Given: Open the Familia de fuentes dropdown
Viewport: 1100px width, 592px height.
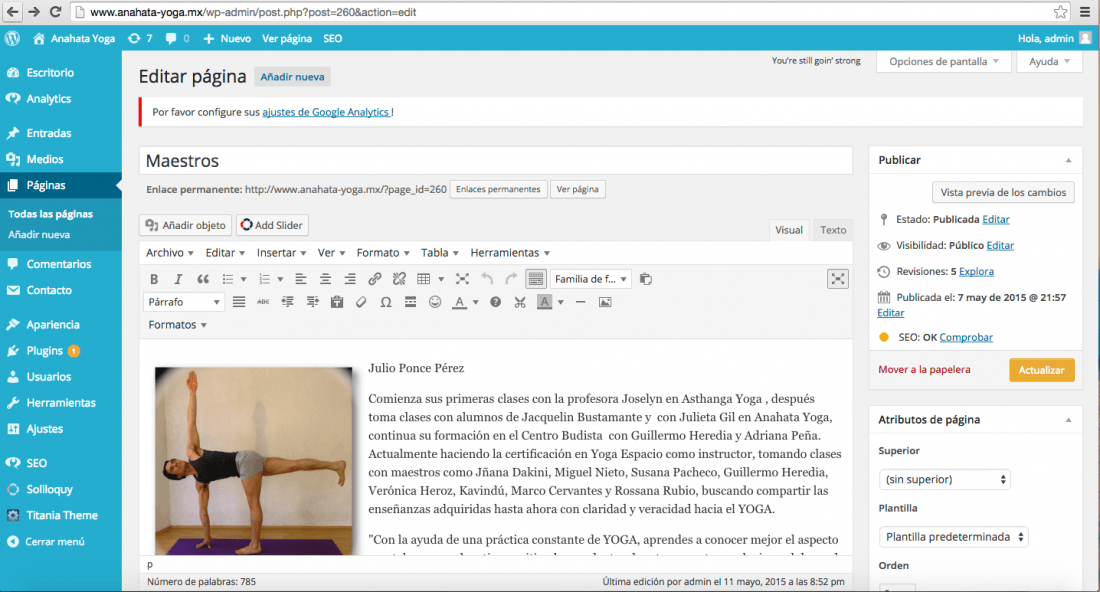Looking at the screenshot, I should (591, 279).
